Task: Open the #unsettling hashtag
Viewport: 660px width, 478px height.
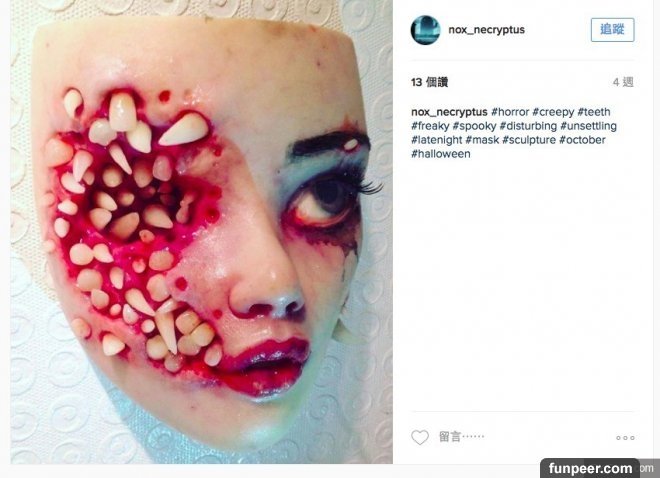Action: [x=588, y=126]
